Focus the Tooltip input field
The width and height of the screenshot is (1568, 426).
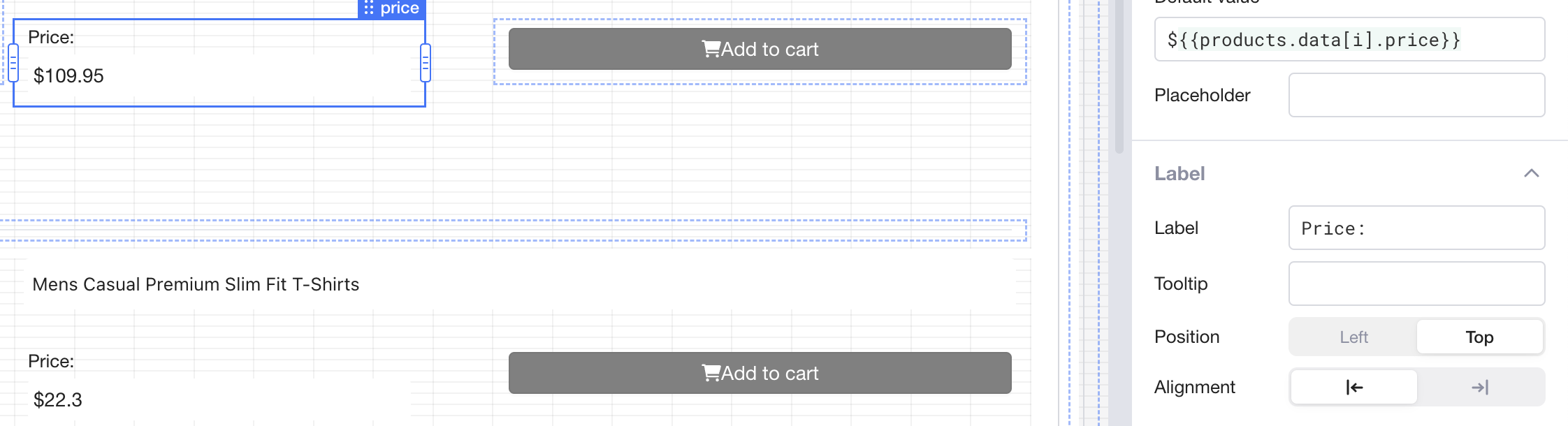(1416, 284)
